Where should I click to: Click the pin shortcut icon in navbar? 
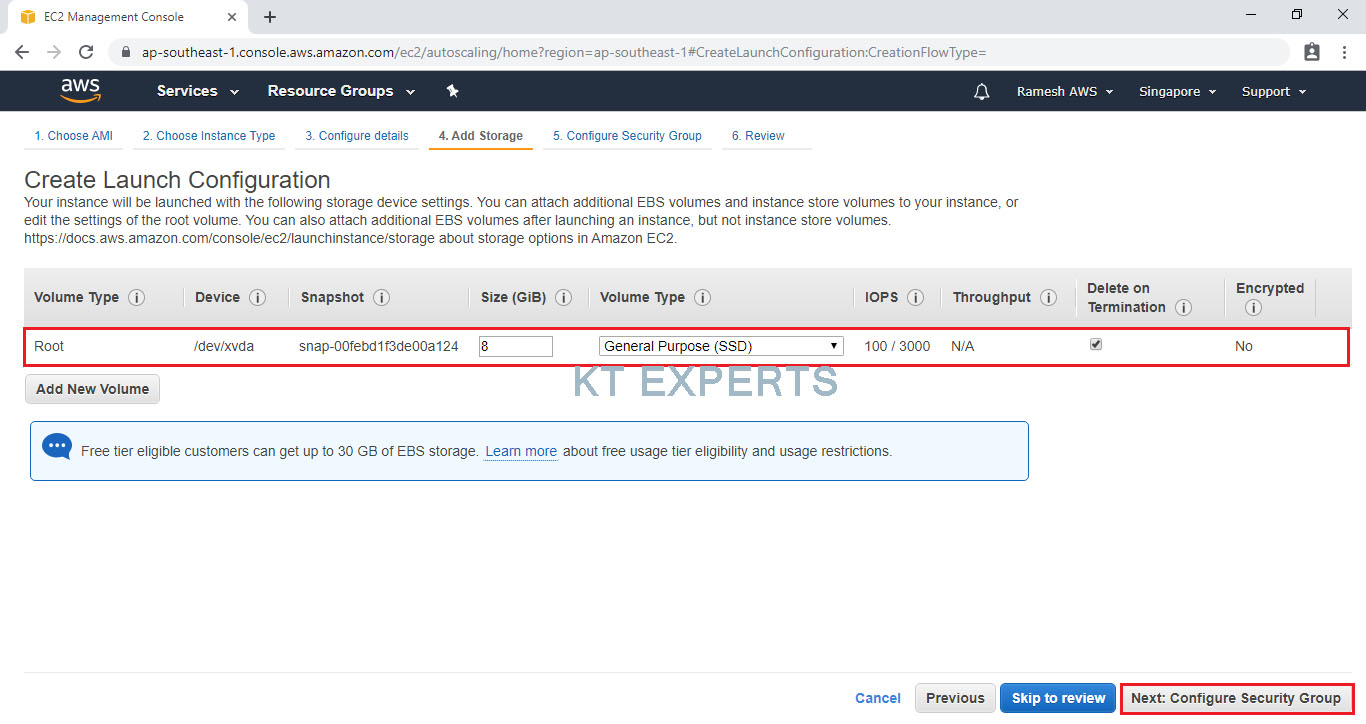coord(452,91)
